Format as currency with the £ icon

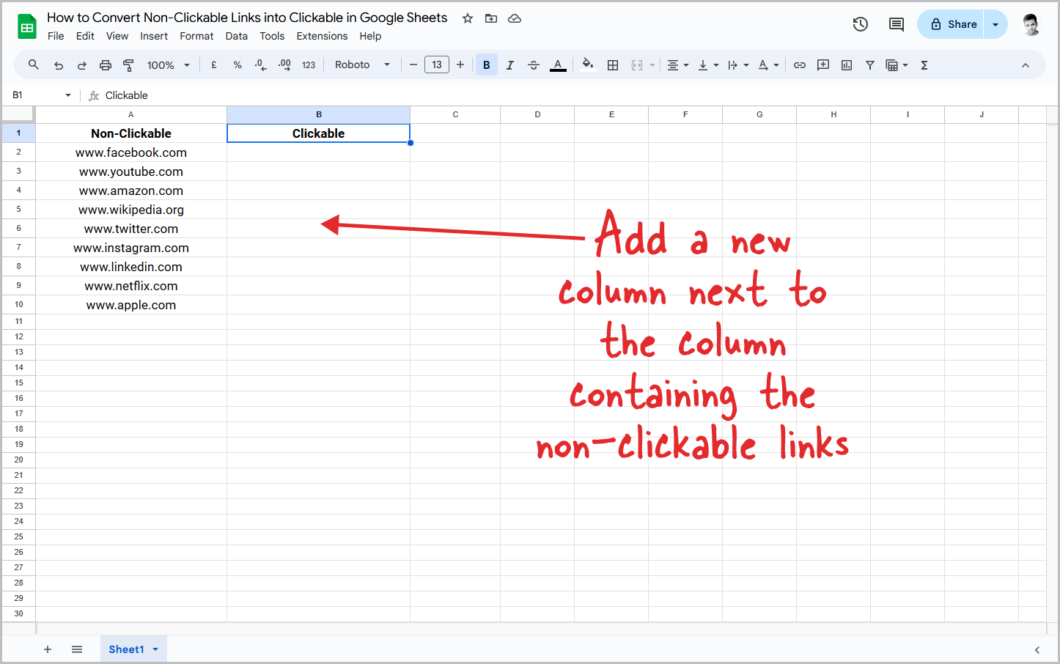click(214, 65)
